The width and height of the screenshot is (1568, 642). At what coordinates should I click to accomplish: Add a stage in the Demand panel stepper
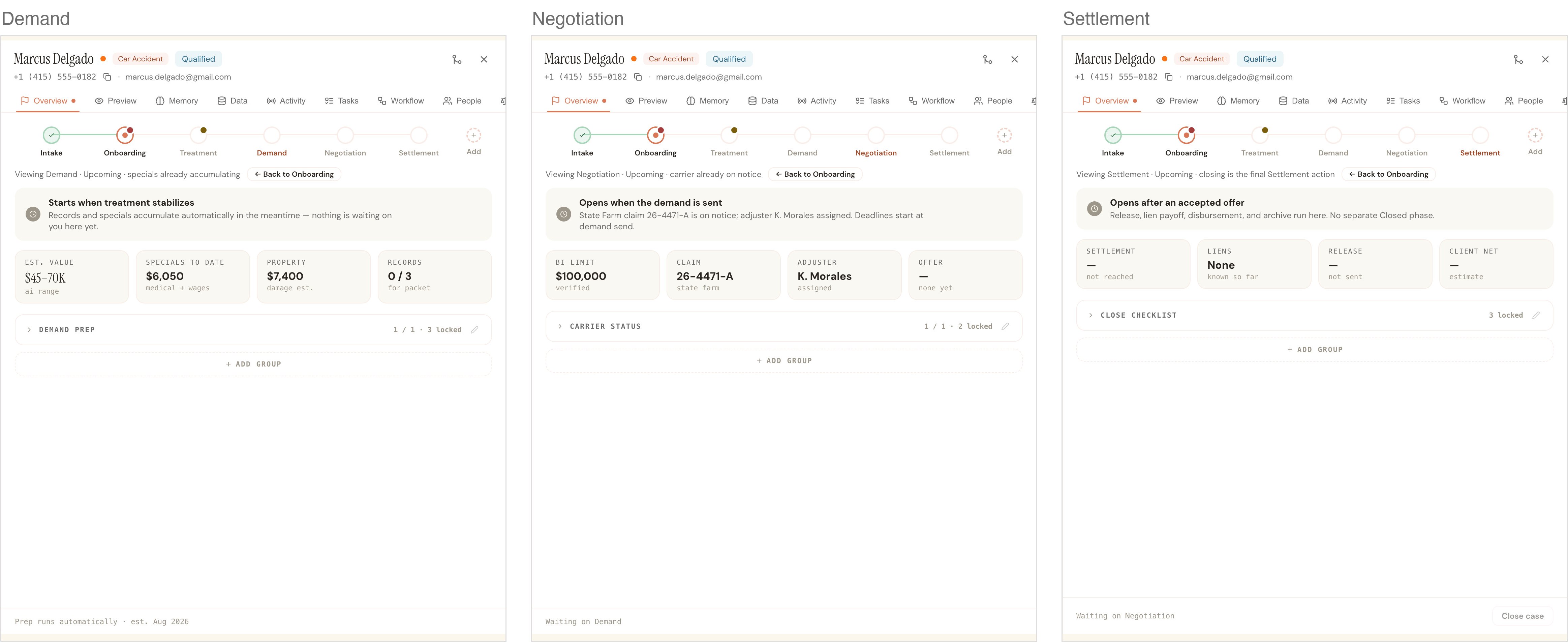tap(473, 135)
